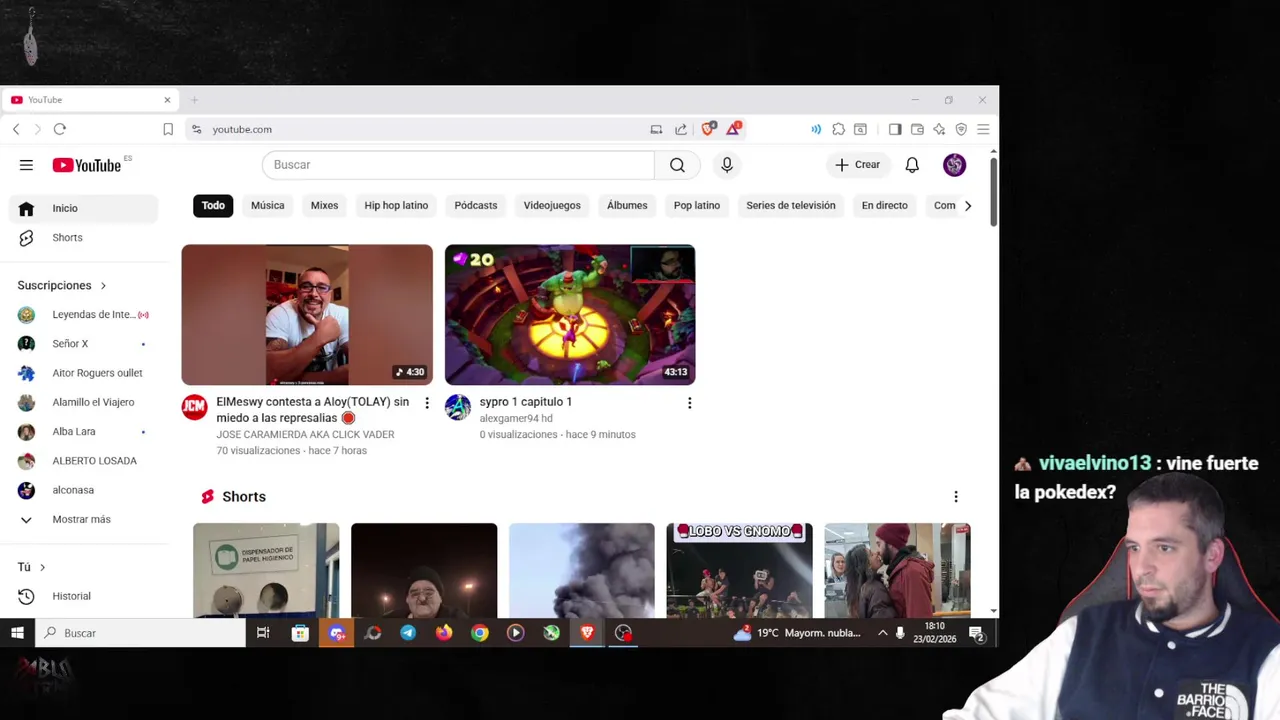
Task: Open the Brave Wallet icon
Action: 917,129
